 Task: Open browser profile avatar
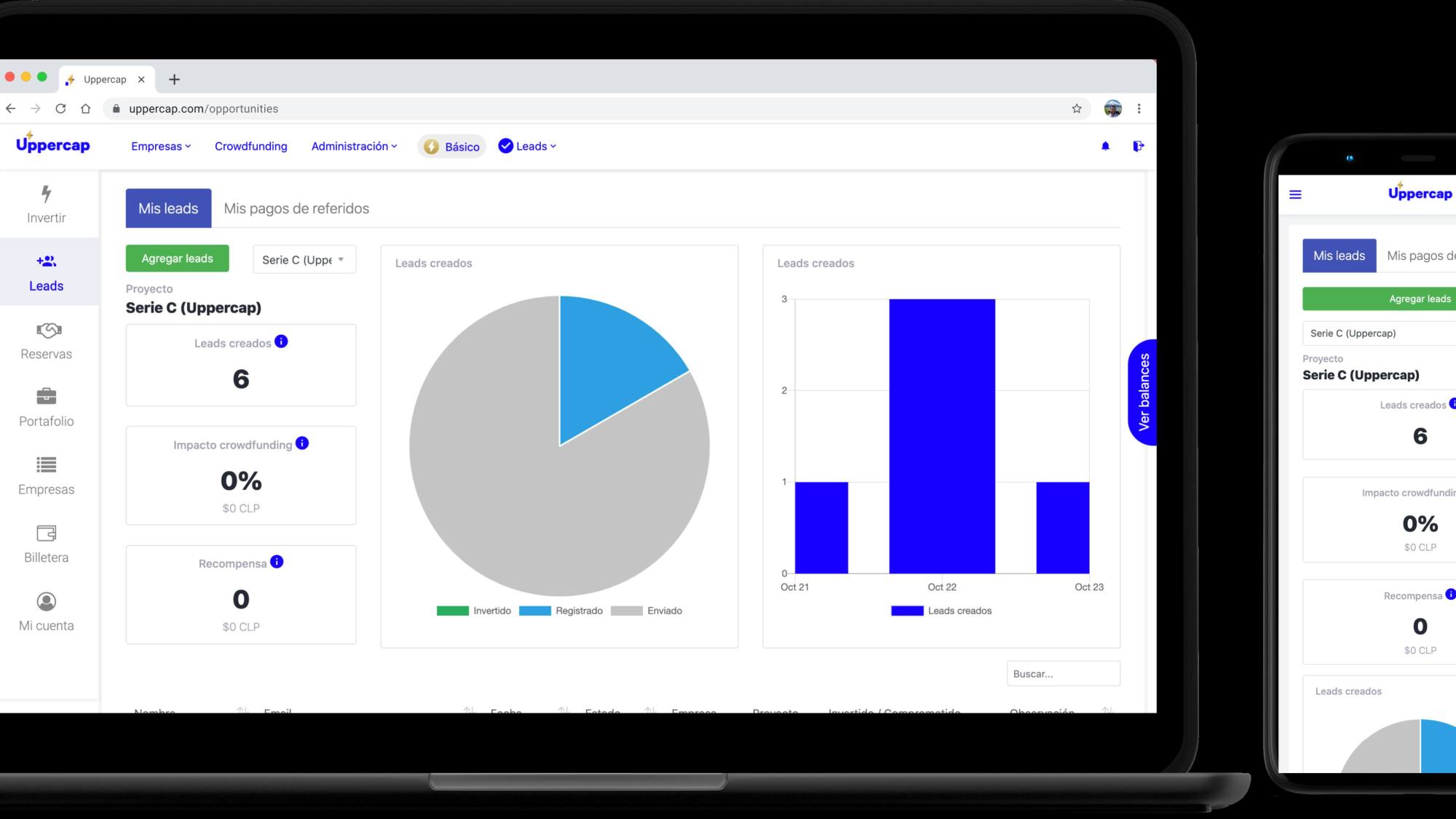[1112, 108]
